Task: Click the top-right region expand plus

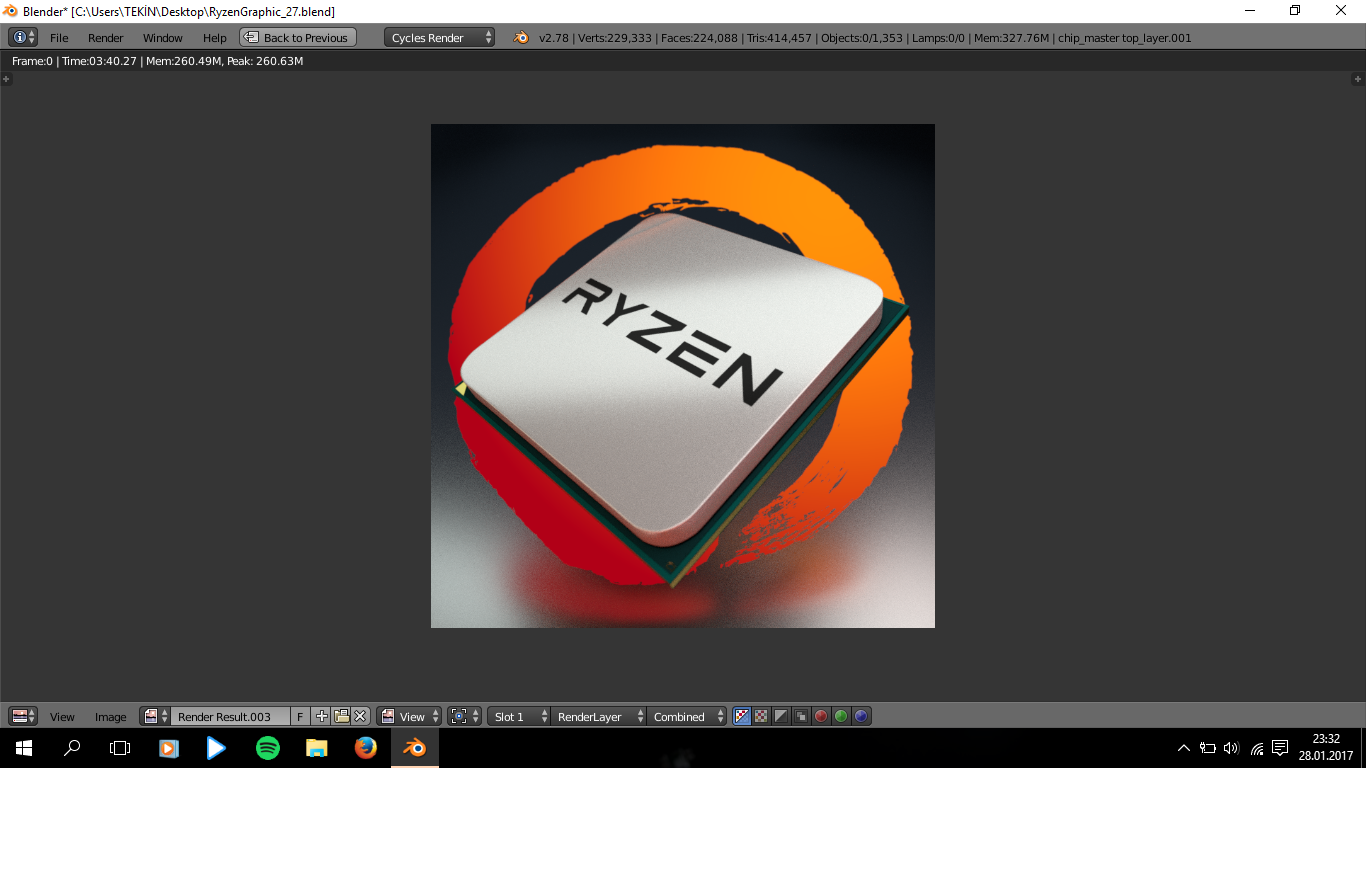Action: point(1357,78)
